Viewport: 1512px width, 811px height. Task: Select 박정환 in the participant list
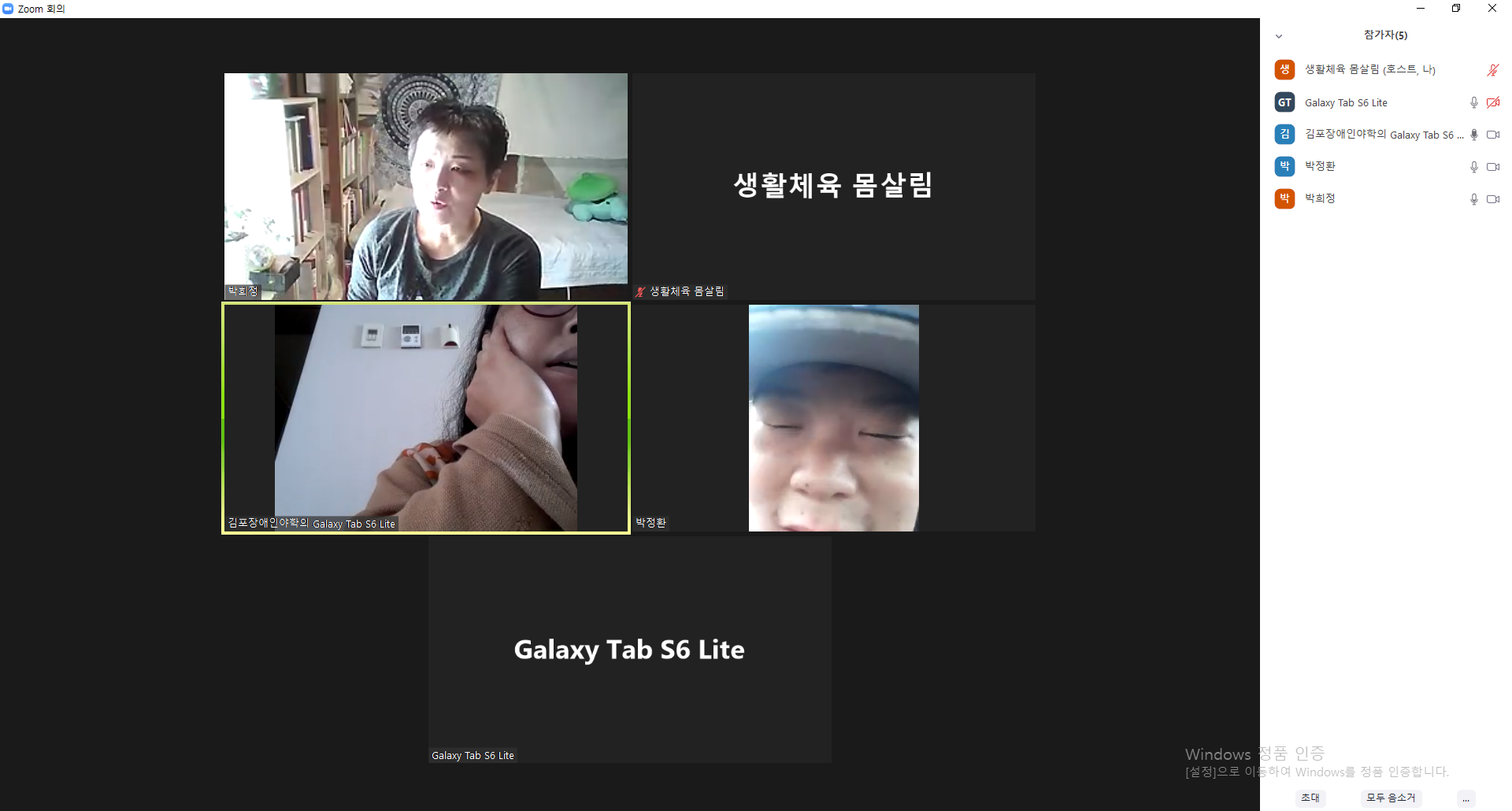coord(1386,166)
